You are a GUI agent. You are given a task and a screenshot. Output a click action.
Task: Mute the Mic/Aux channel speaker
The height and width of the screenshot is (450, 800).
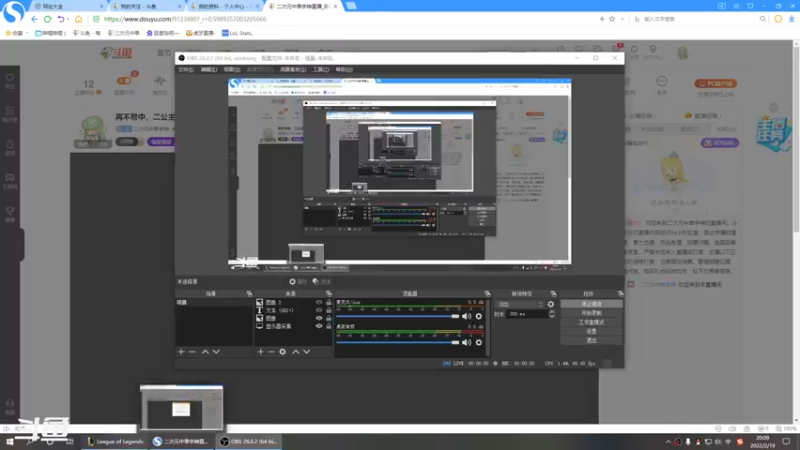coord(466,316)
